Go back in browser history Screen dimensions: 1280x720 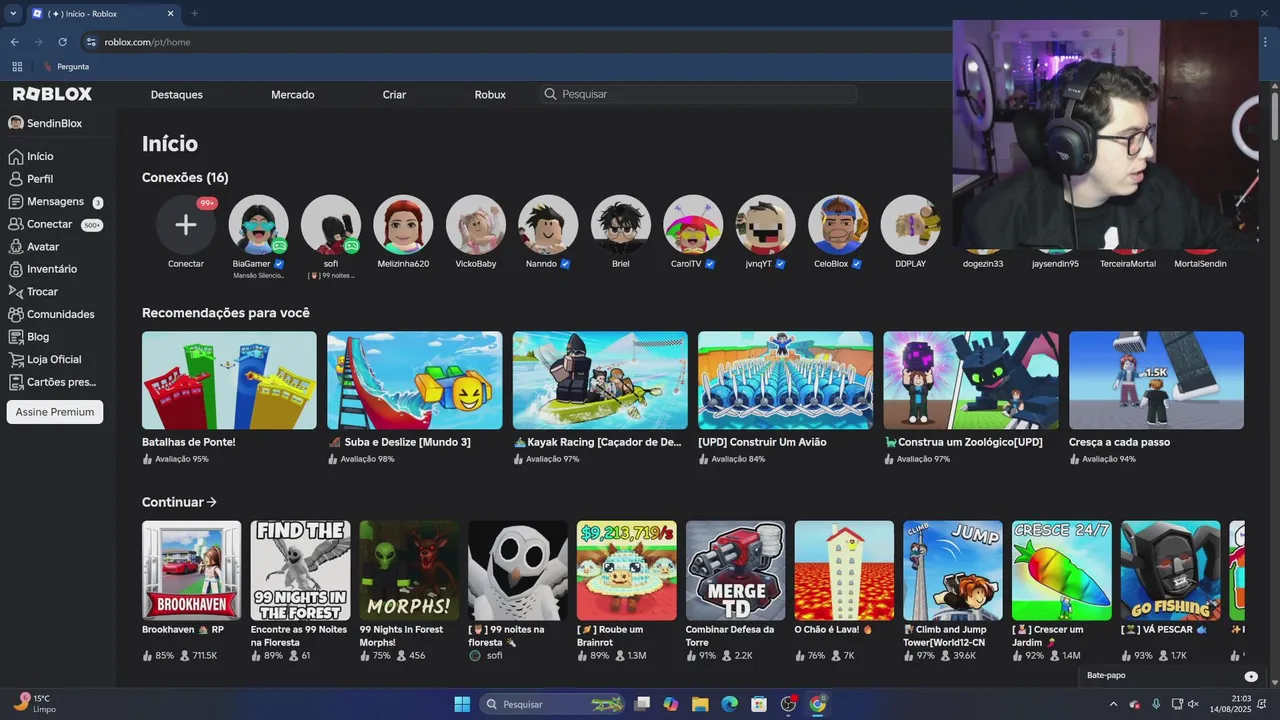(14, 42)
